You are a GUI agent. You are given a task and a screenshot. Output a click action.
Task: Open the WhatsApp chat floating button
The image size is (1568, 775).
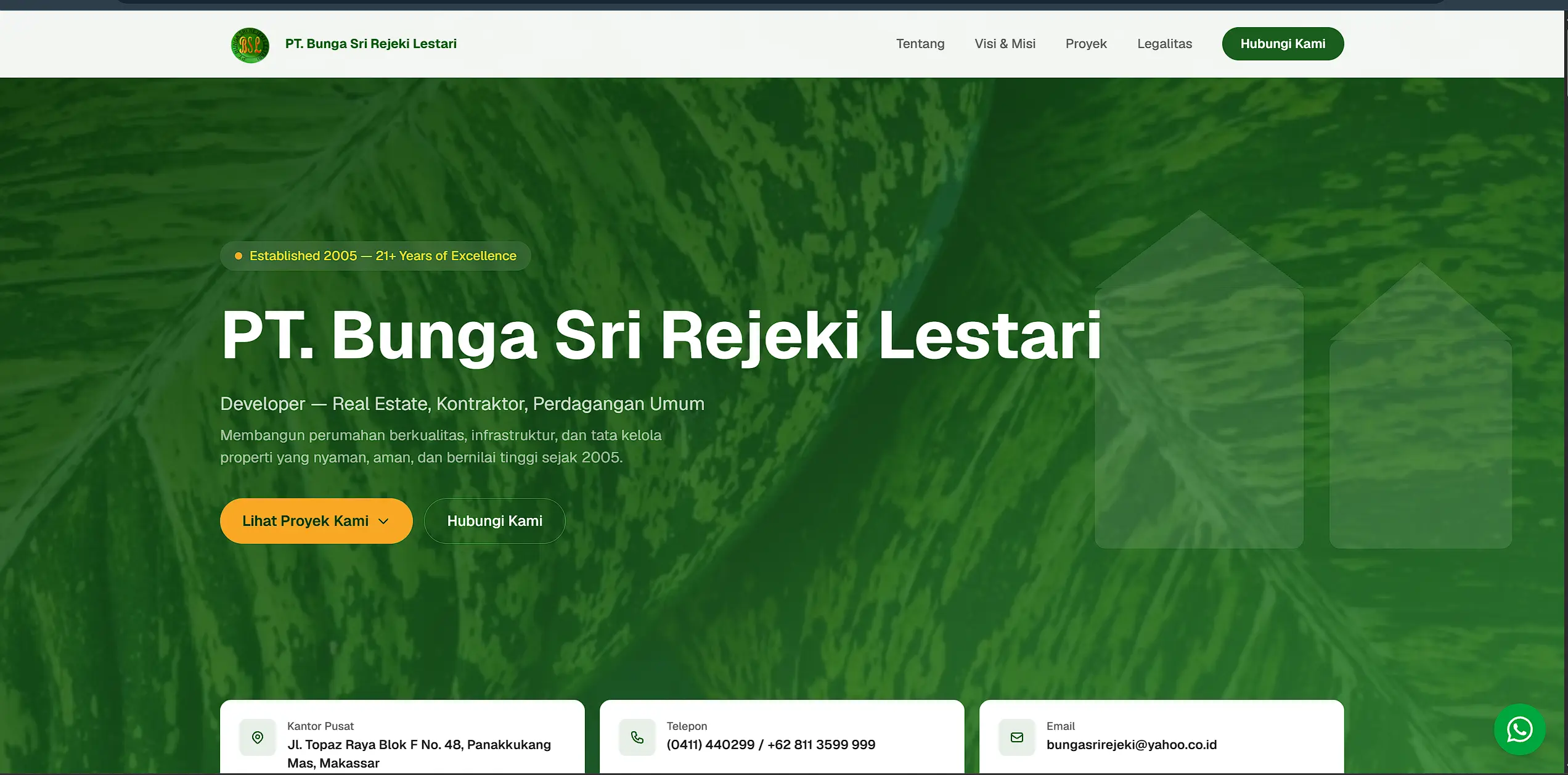click(x=1519, y=729)
